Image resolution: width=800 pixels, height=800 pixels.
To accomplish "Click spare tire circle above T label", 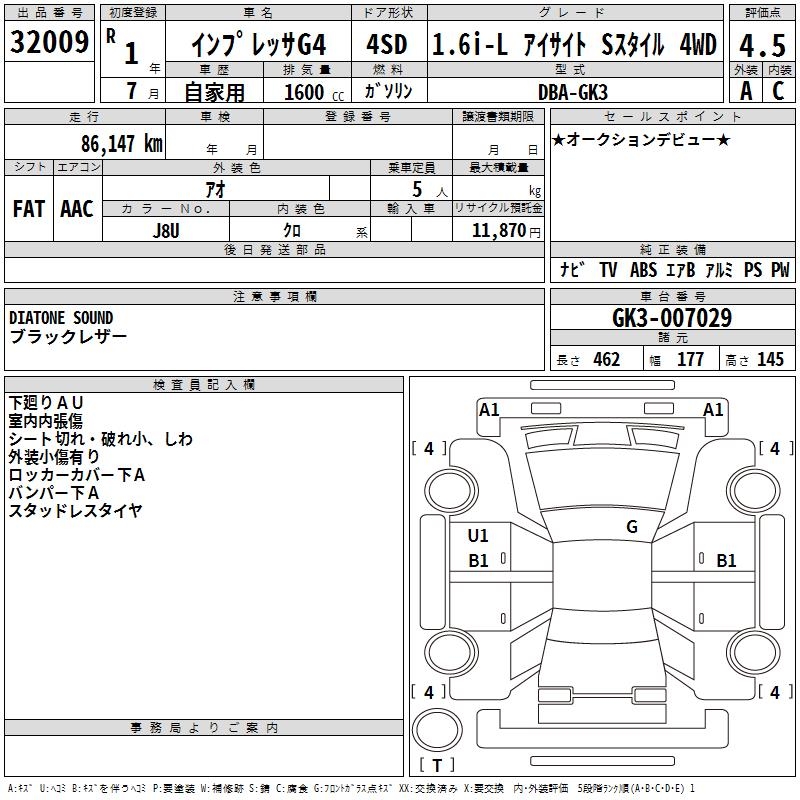I will 437,730.
